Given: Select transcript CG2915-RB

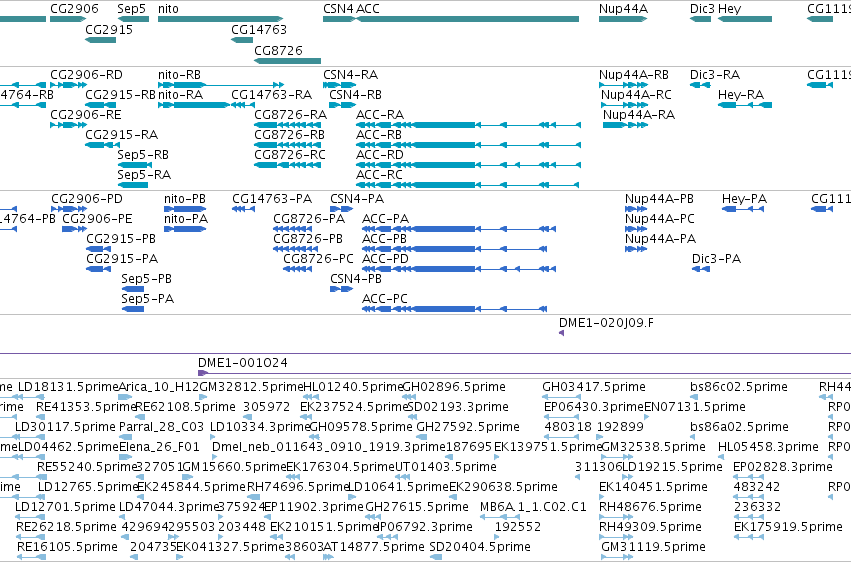Looking at the screenshot, I should click(x=100, y=105).
